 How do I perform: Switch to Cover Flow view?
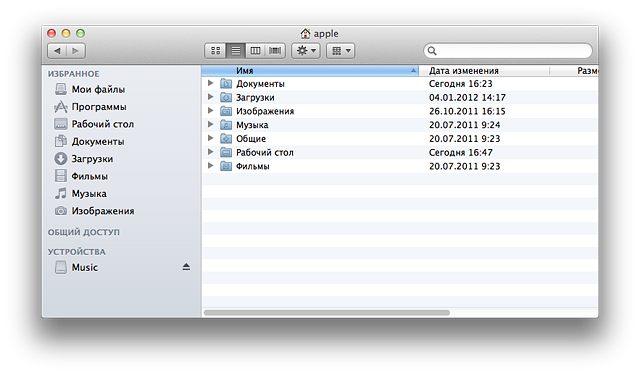275,51
